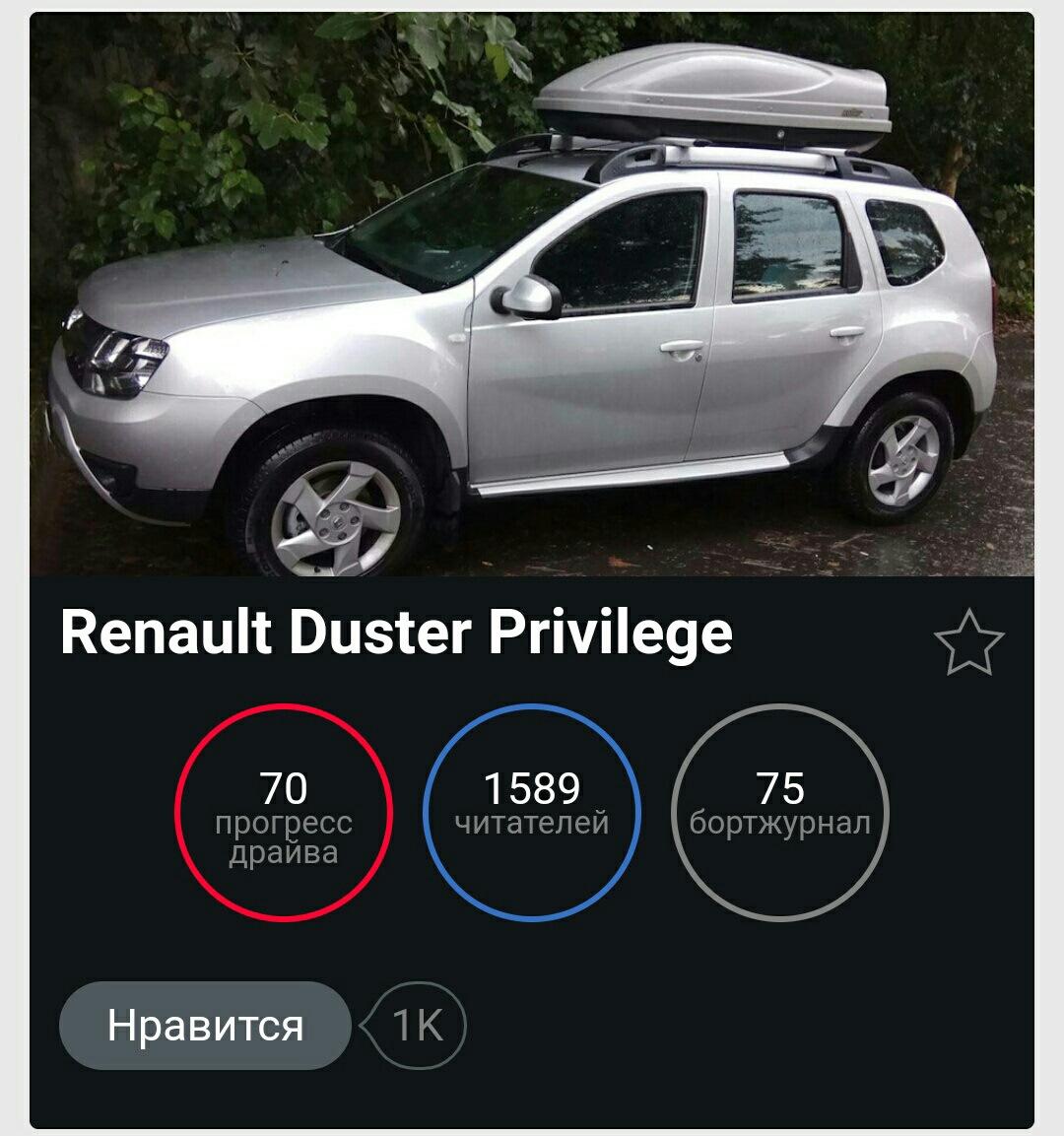This screenshot has height=1136, width=1064.
Task: Select the прогресс драйва label
Action: (x=284, y=838)
